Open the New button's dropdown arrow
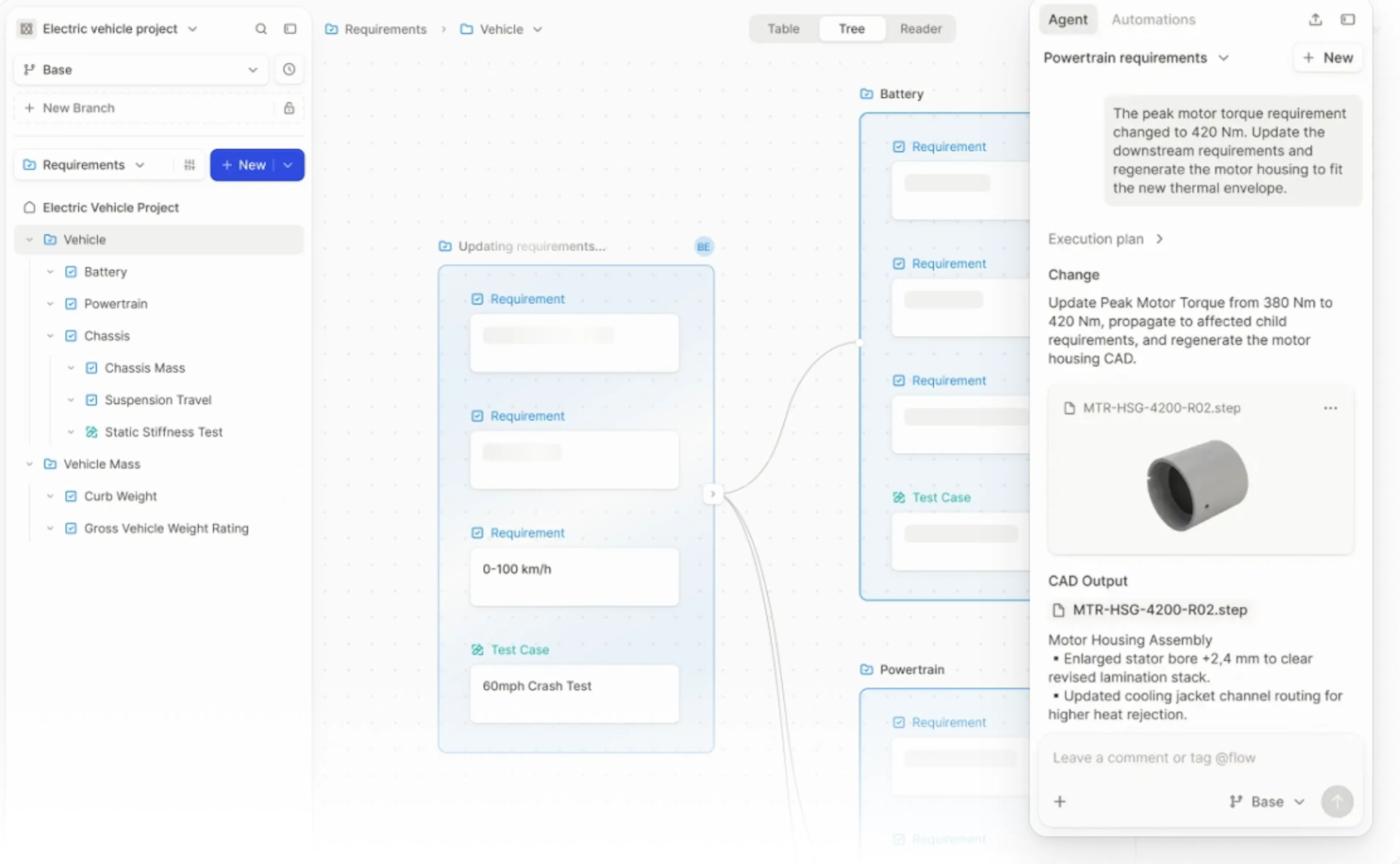 tap(288, 164)
